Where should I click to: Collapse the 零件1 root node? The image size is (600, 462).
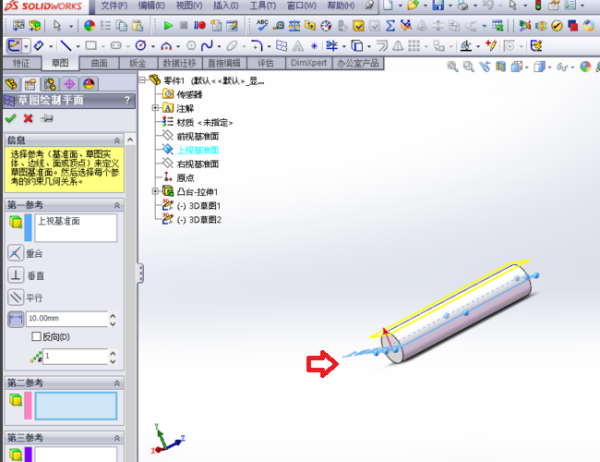(142, 80)
